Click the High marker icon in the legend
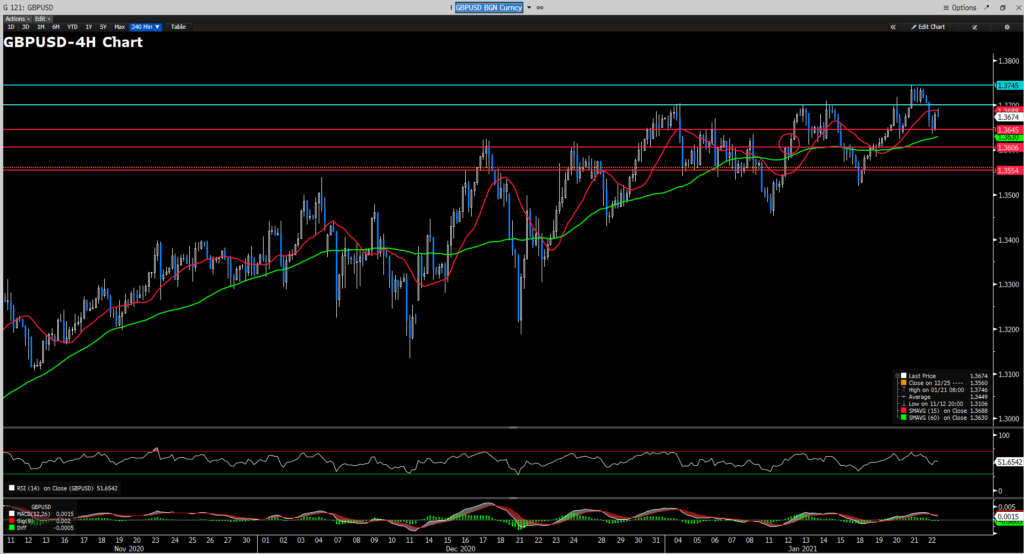The image size is (1024, 554). [904, 389]
